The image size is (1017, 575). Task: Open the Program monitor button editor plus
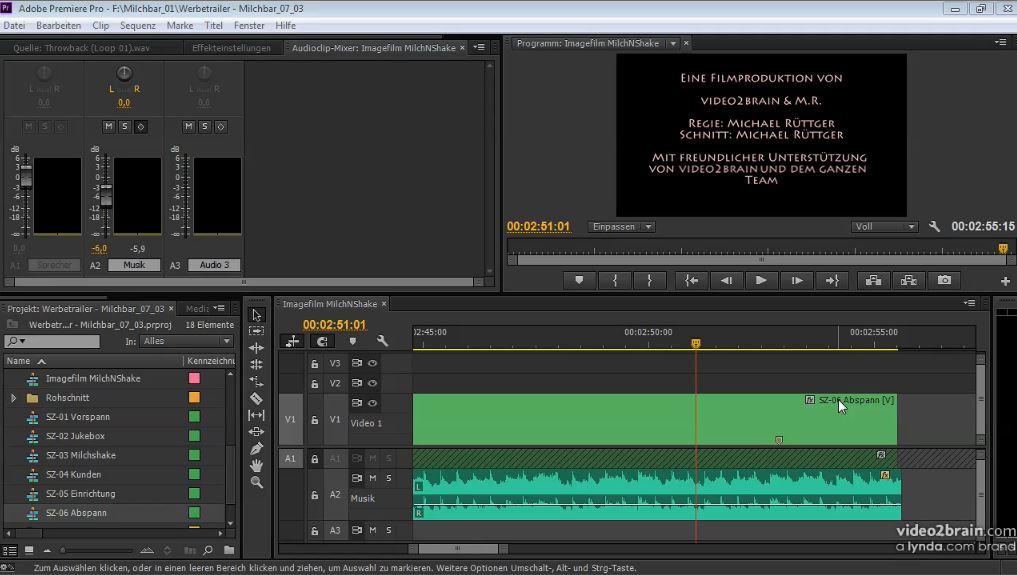click(x=1005, y=281)
